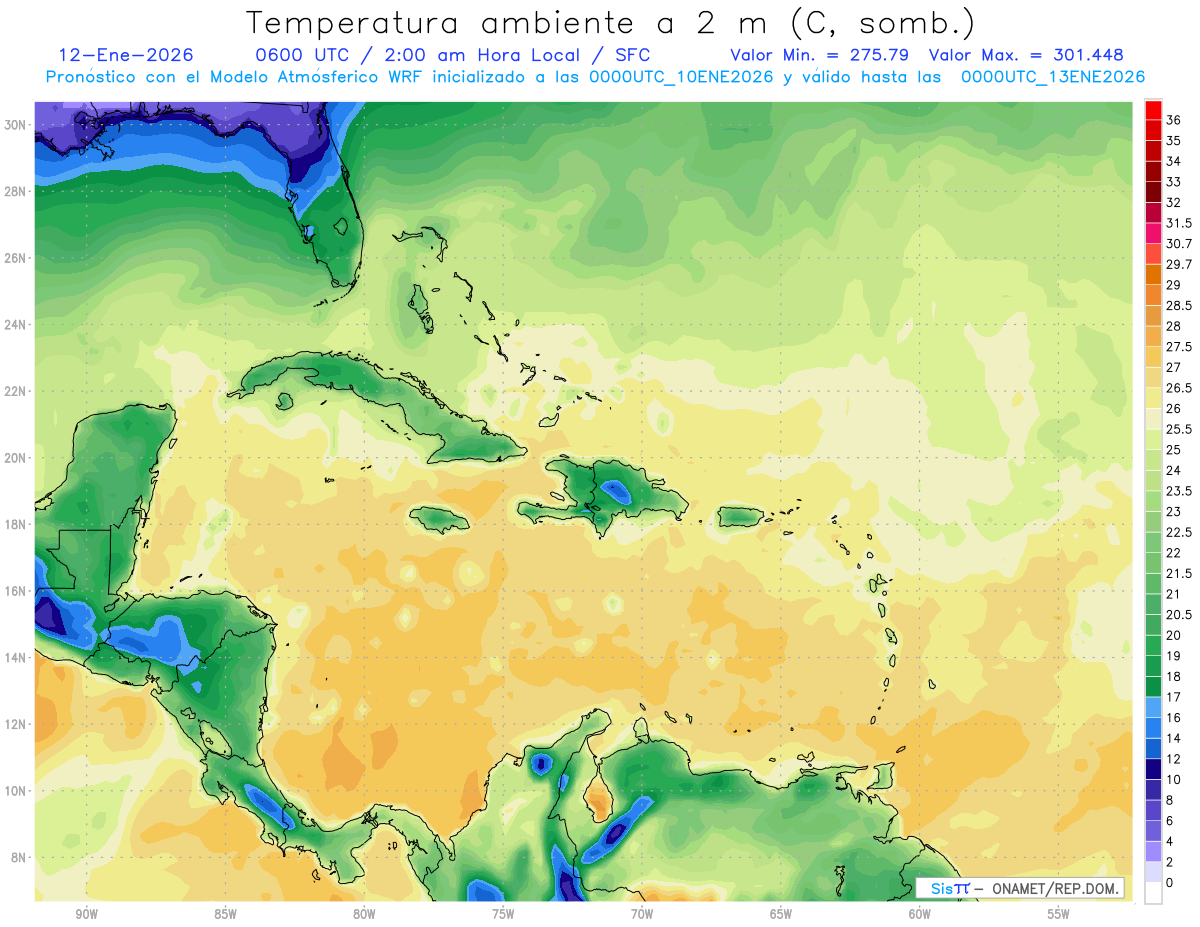Select the date '12-Ene-2026'
Screen dimensions: 1200x927
click(126, 55)
